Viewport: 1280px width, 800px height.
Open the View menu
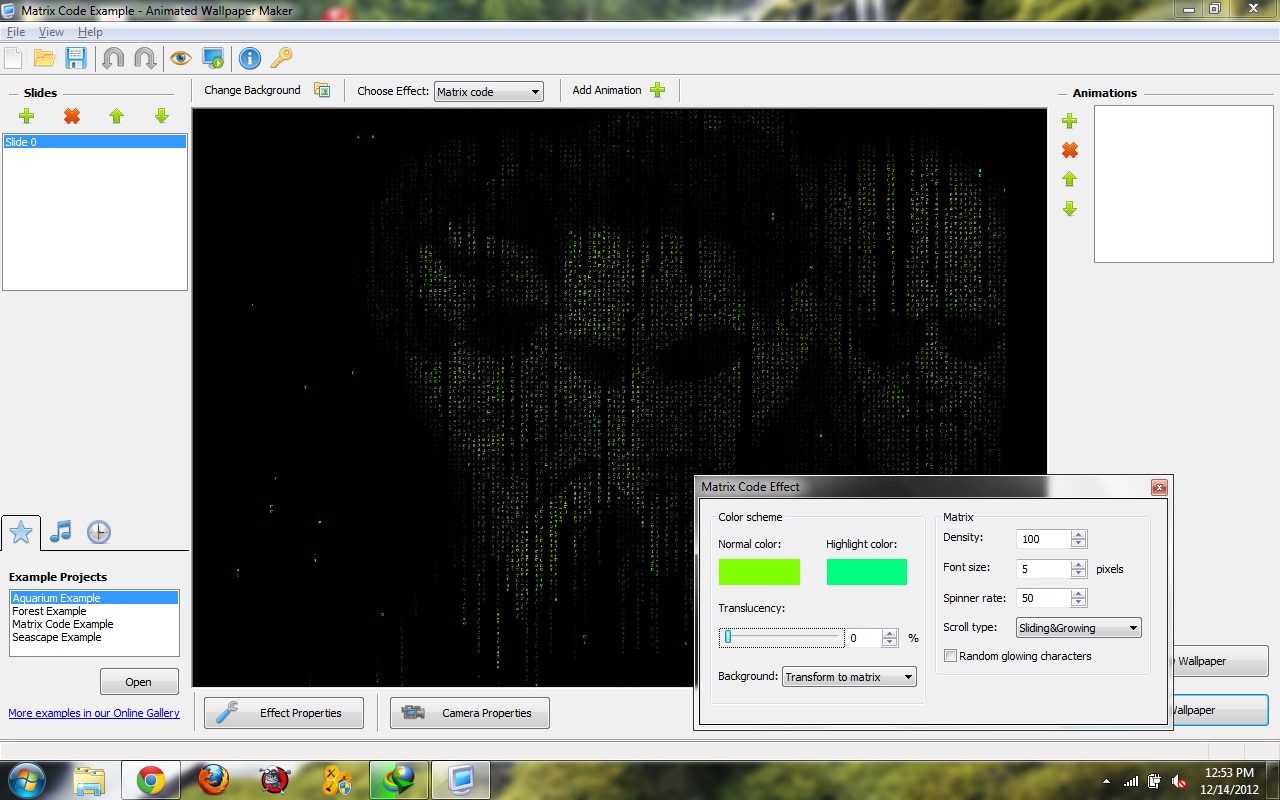click(50, 31)
